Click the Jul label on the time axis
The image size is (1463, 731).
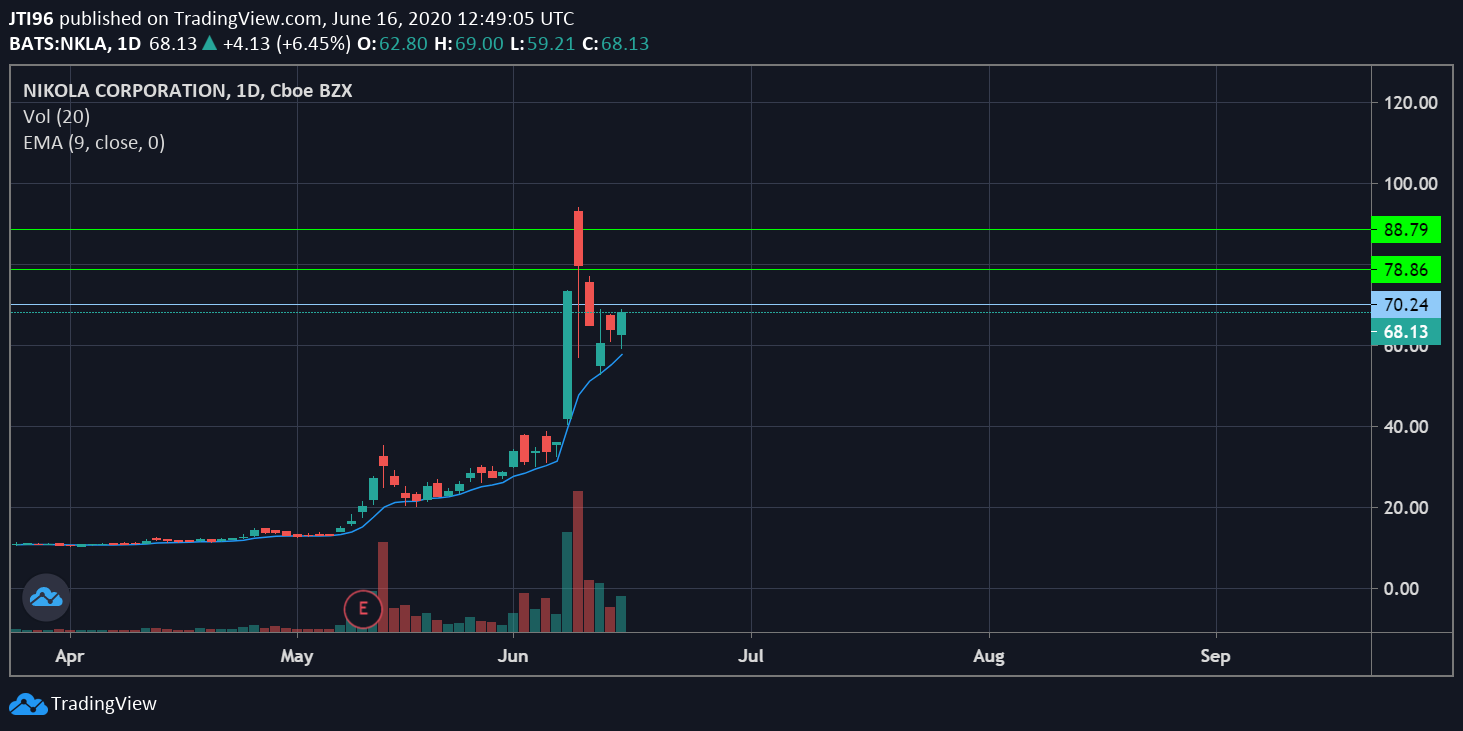[x=751, y=657]
